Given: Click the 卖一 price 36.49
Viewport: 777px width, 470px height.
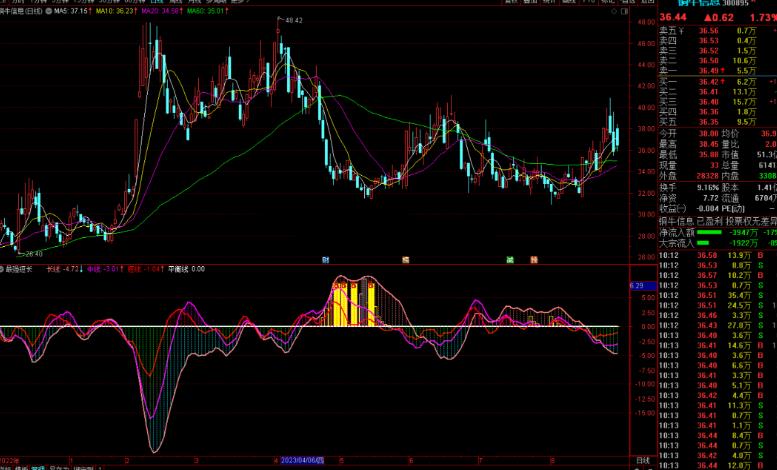Looking at the screenshot, I should tap(709, 71).
